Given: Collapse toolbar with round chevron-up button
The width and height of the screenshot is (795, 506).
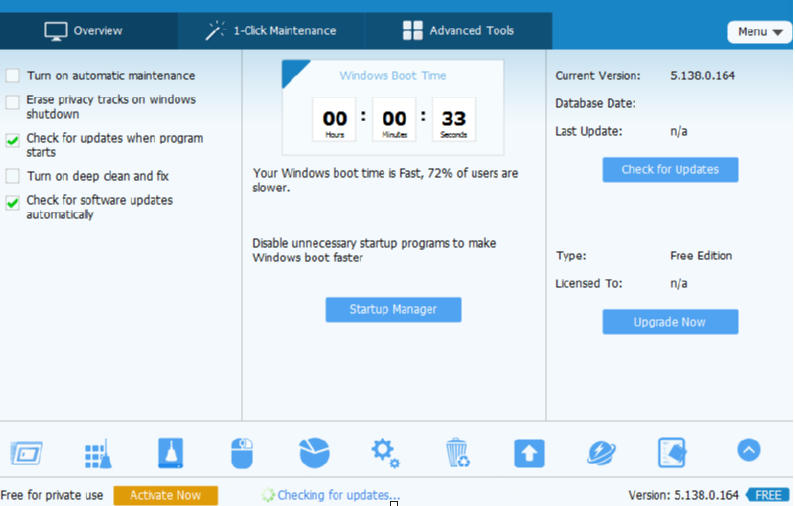Looking at the screenshot, I should [x=748, y=451].
